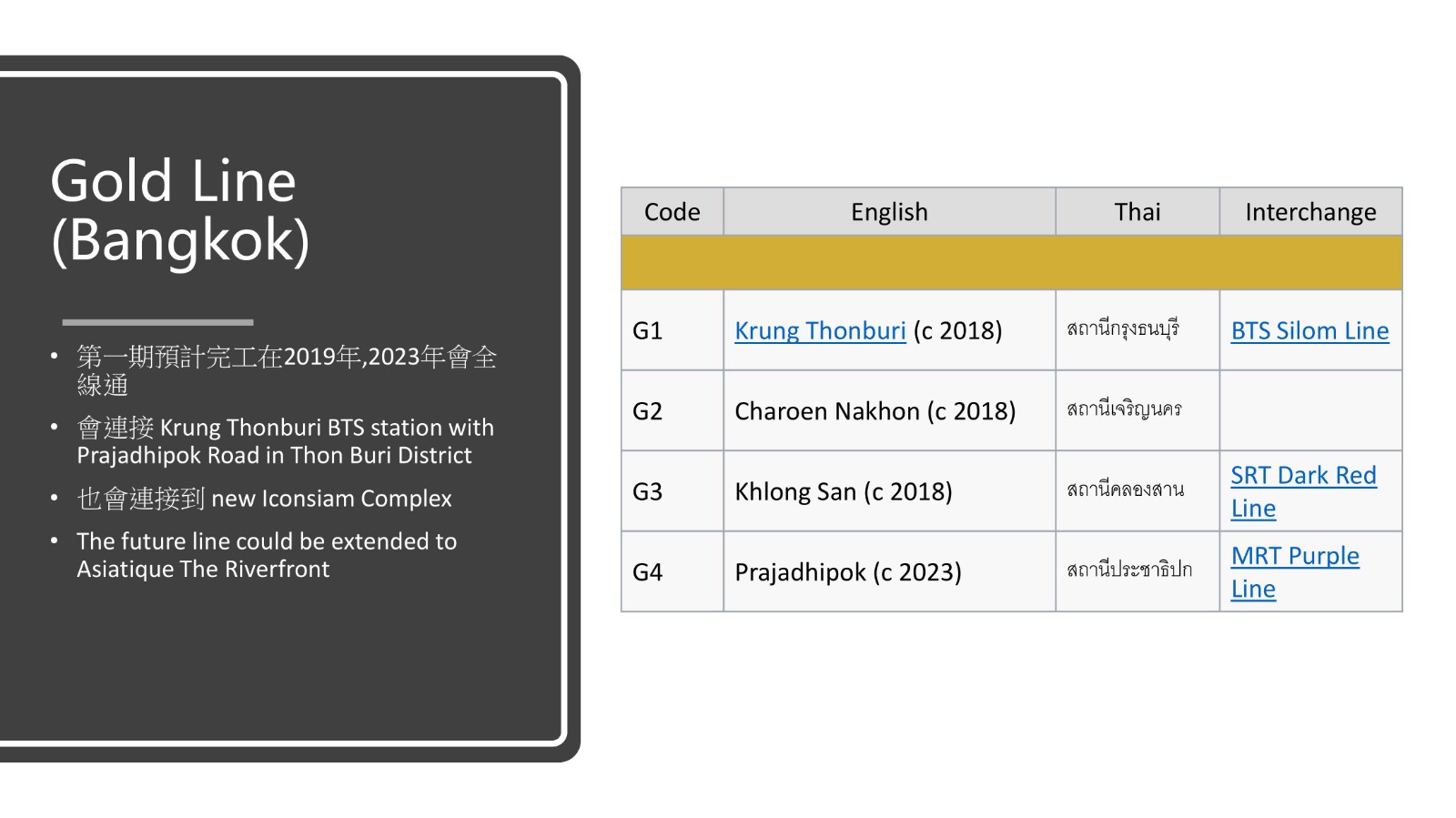Image resolution: width=1456 pixels, height=818 pixels.
Task: Click the G2 code cell
Action: point(648,411)
